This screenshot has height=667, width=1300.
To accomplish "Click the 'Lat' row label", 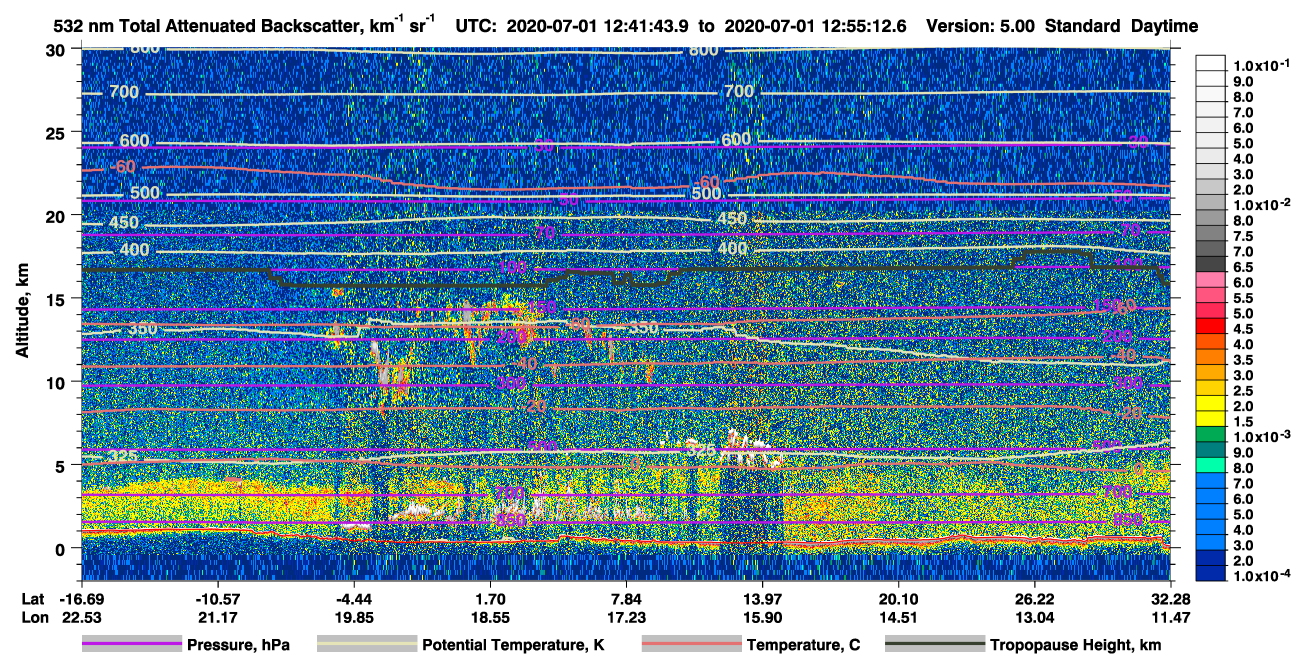I will 34,599.
